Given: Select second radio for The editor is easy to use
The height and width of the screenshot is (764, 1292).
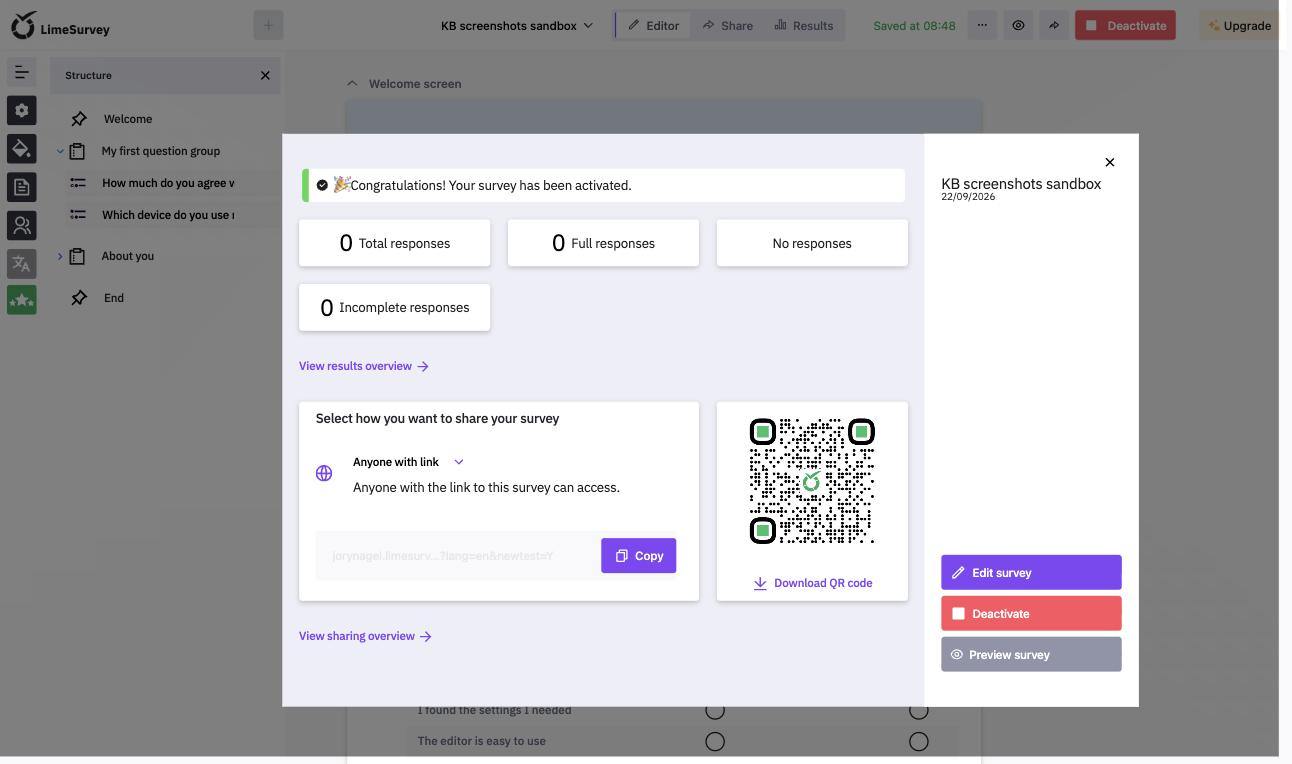Looking at the screenshot, I should click(919, 741).
